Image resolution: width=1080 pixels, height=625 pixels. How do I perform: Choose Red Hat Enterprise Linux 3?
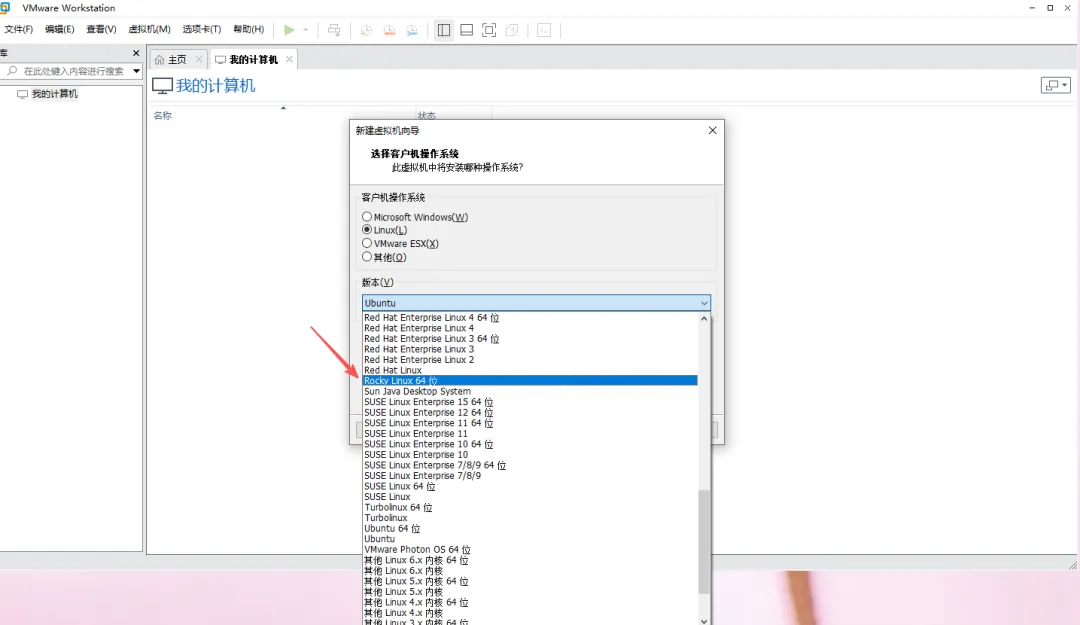[530, 349]
